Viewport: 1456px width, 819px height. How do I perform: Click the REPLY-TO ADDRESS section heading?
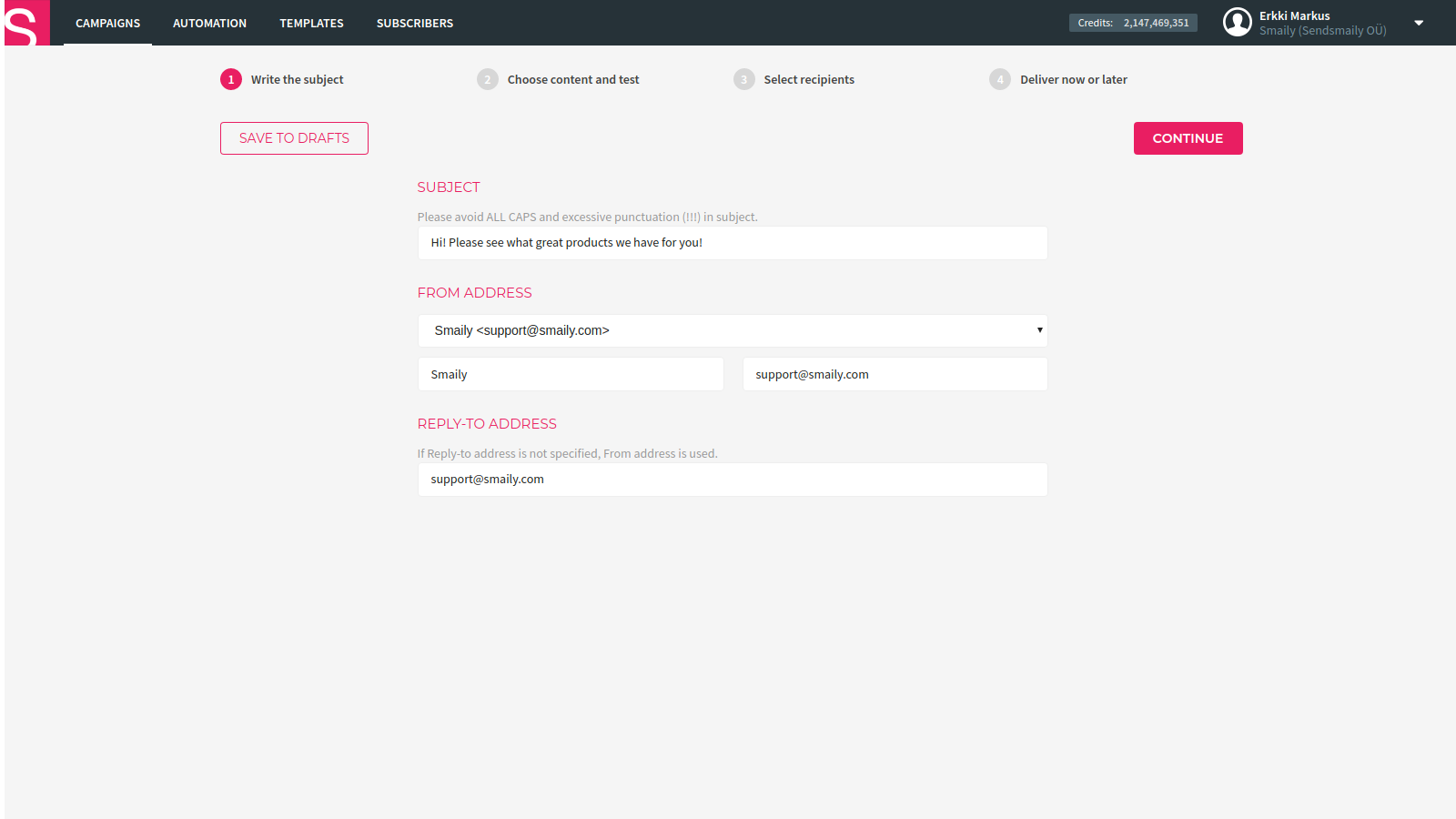pos(487,424)
